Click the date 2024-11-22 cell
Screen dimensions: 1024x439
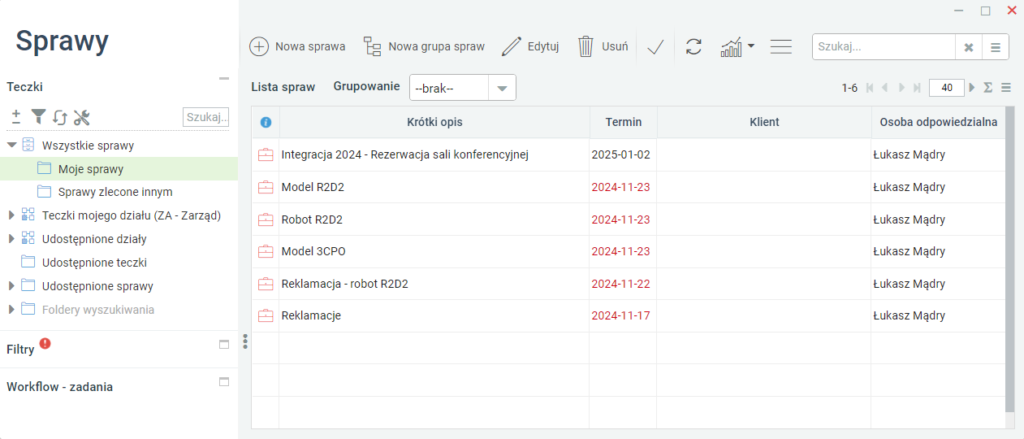click(x=622, y=284)
